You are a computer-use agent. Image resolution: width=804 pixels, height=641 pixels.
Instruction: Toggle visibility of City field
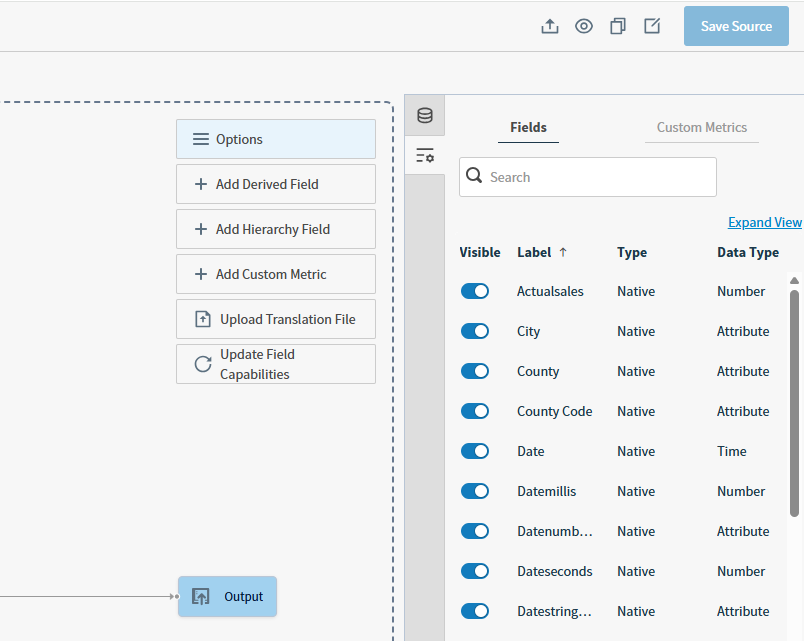[x=475, y=331]
